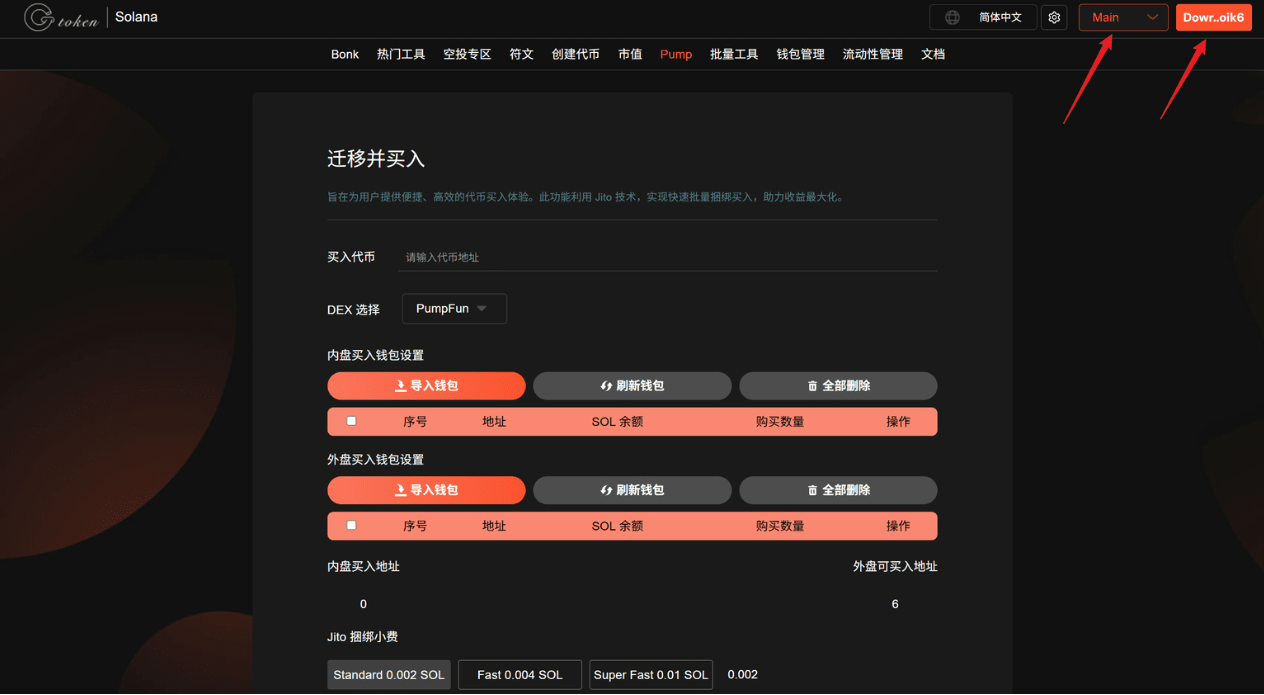Open the settings gear icon
Image resolution: width=1264 pixels, height=695 pixels.
(1054, 17)
